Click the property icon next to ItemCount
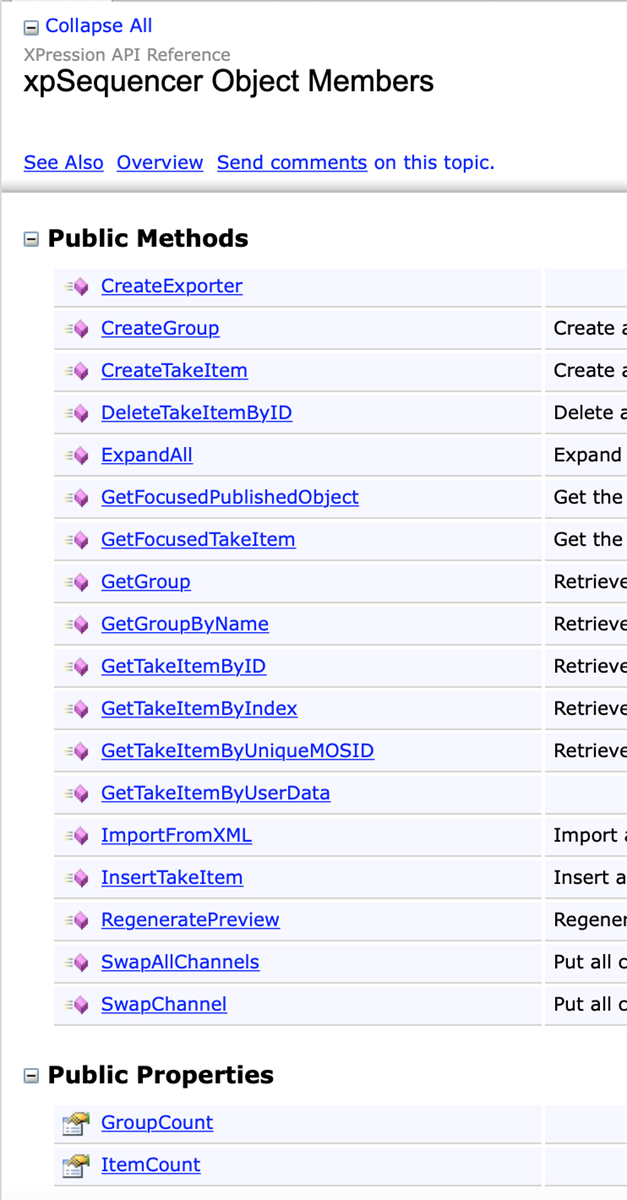 pos(76,1166)
